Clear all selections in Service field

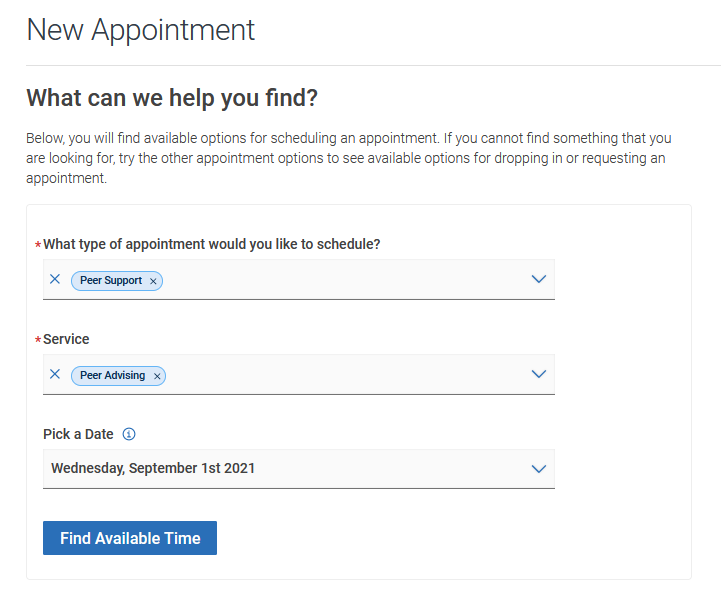(55, 374)
